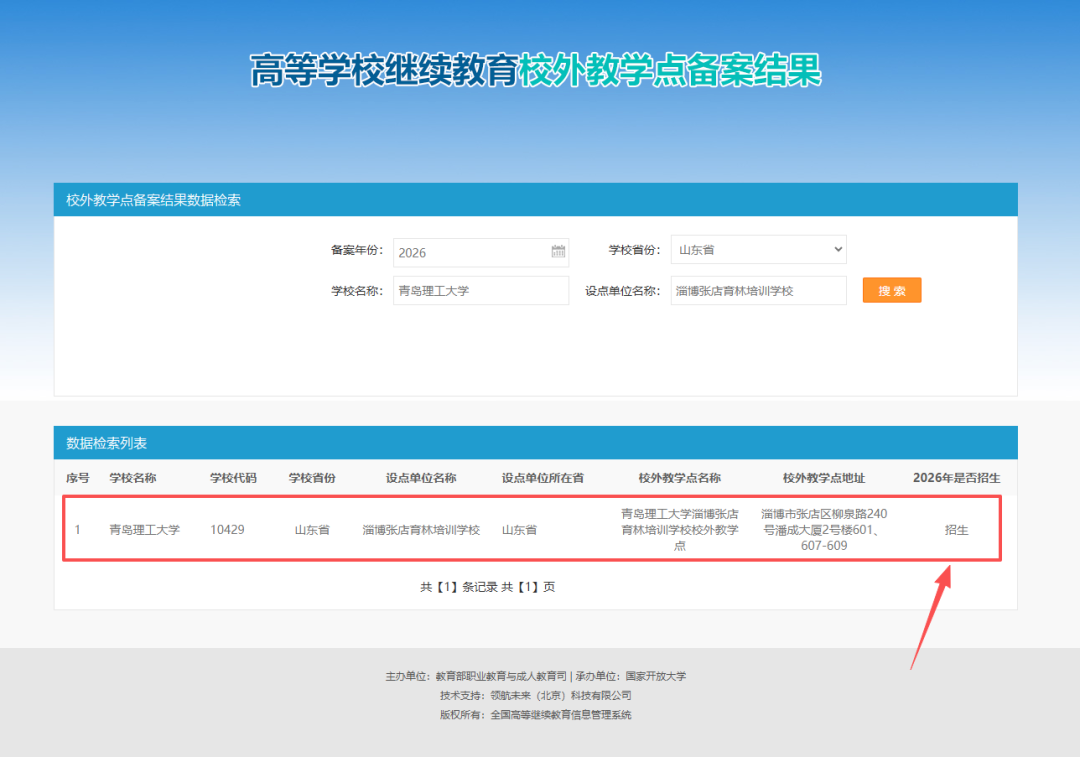Click the 序号 column header

(78, 478)
